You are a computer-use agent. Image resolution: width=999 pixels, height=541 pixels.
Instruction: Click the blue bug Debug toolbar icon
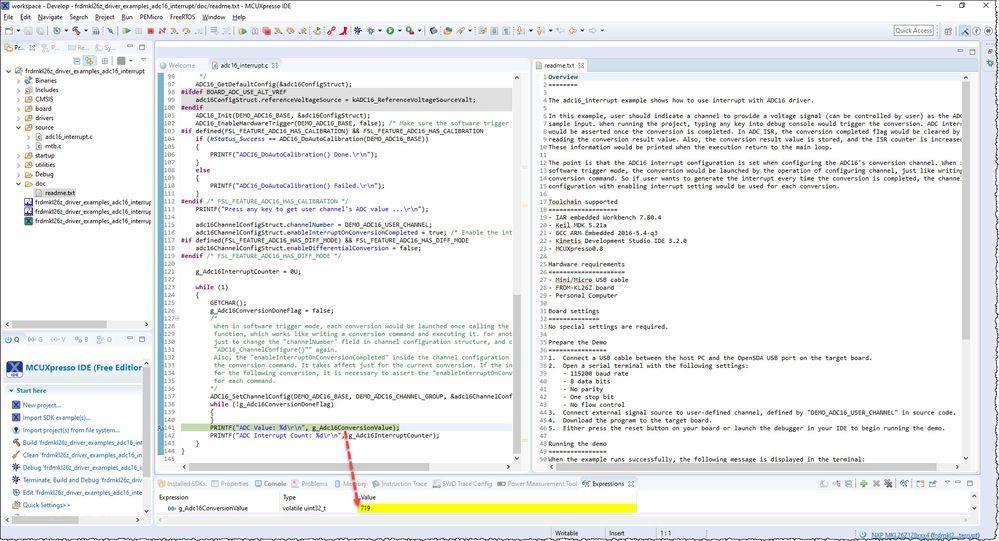(357, 31)
